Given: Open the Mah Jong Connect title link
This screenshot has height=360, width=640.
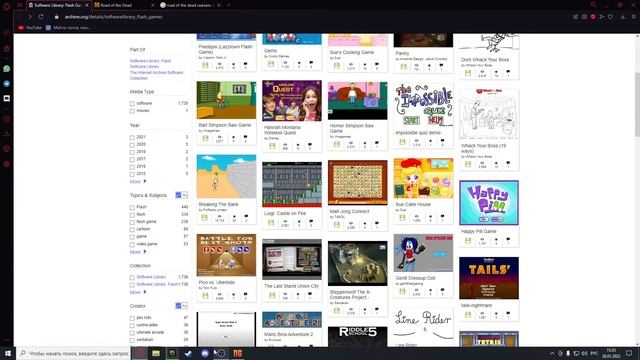Looking at the screenshot, I should tap(349, 211).
